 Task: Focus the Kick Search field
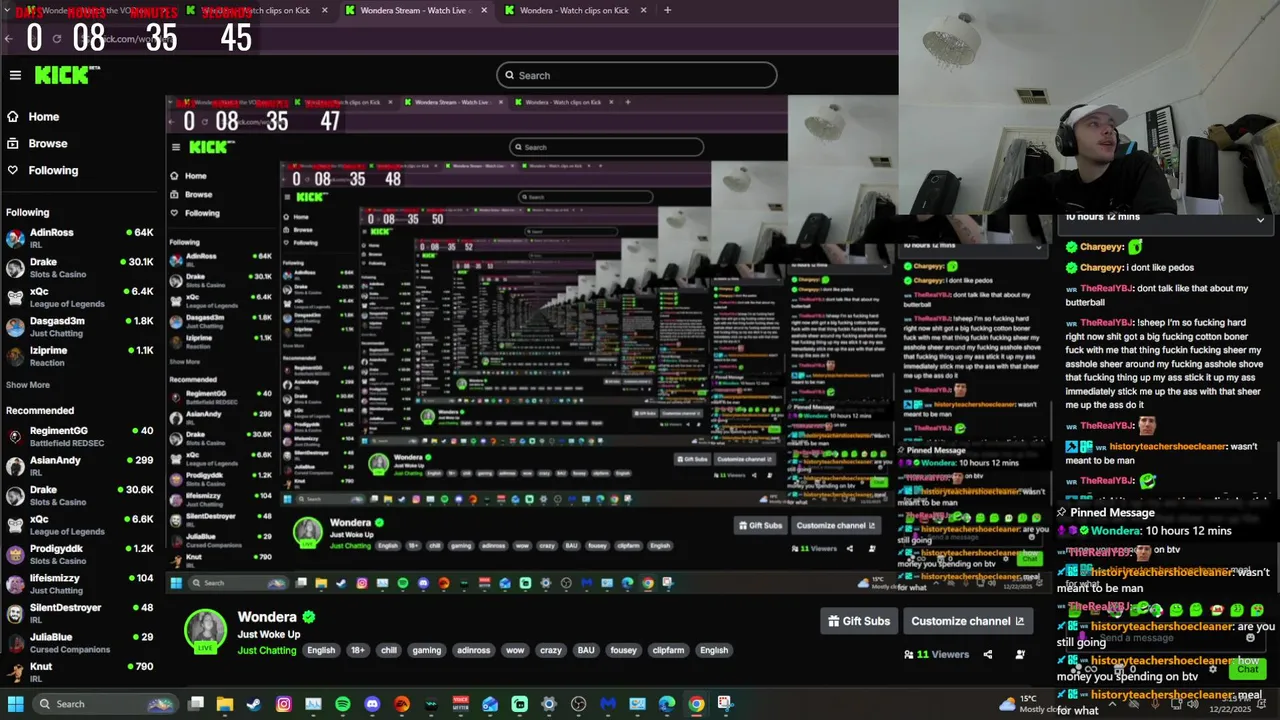point(636,75)
